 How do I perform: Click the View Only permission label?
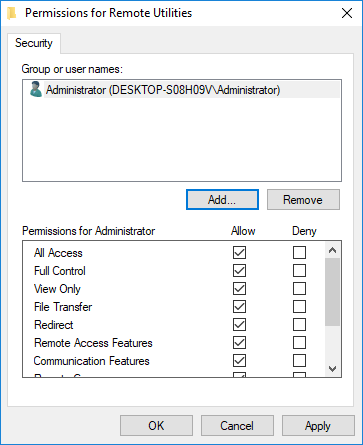coord(57,289)
